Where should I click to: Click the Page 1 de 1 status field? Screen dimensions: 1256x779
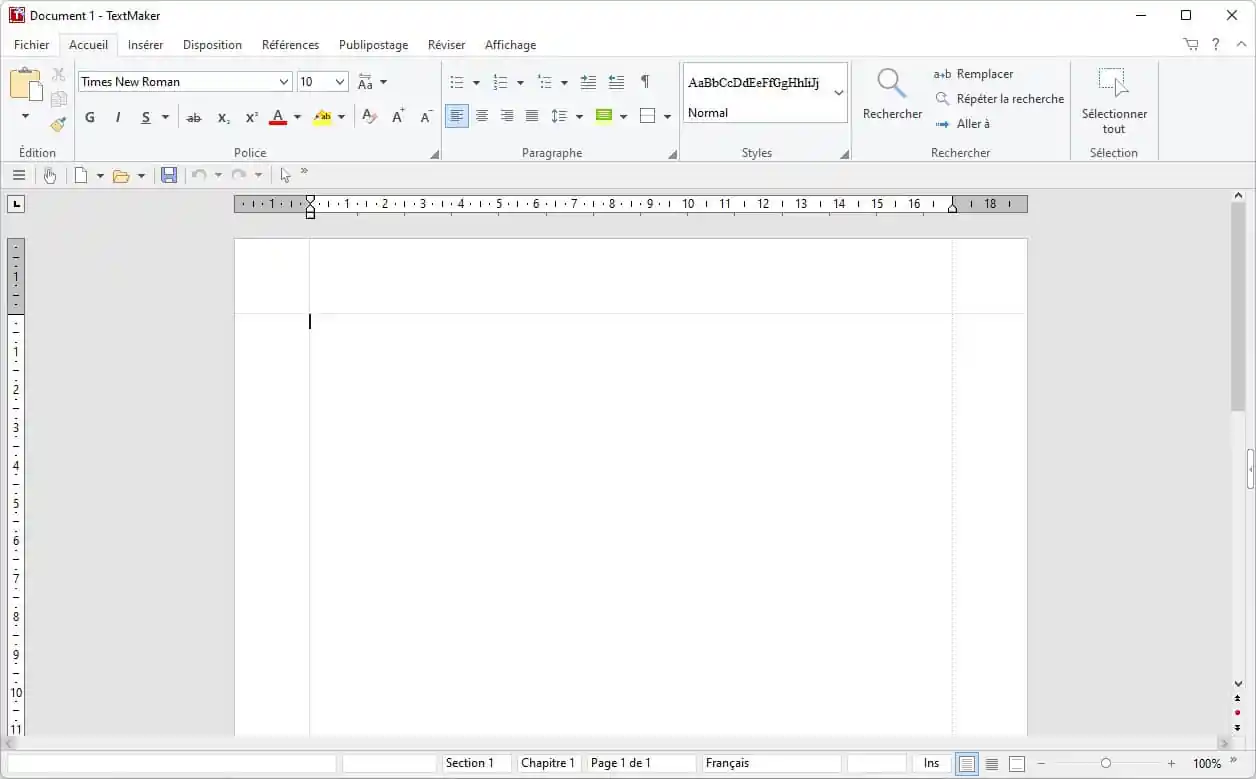coord(641,763)
